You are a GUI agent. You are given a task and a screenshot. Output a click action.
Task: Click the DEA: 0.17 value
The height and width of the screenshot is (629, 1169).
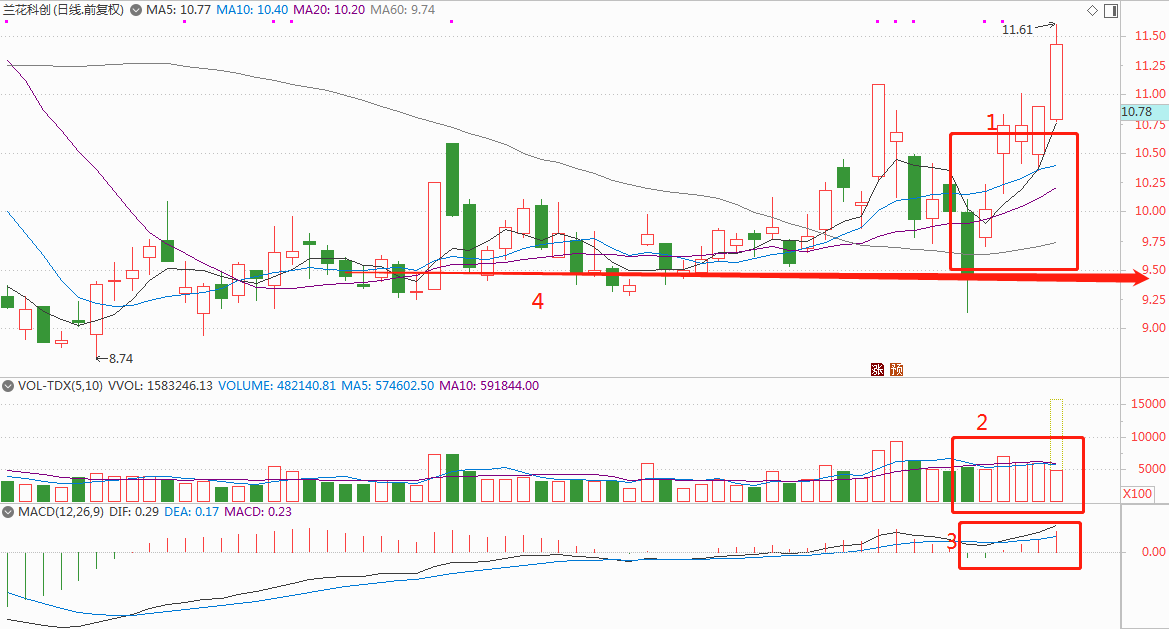pos(191,512)
